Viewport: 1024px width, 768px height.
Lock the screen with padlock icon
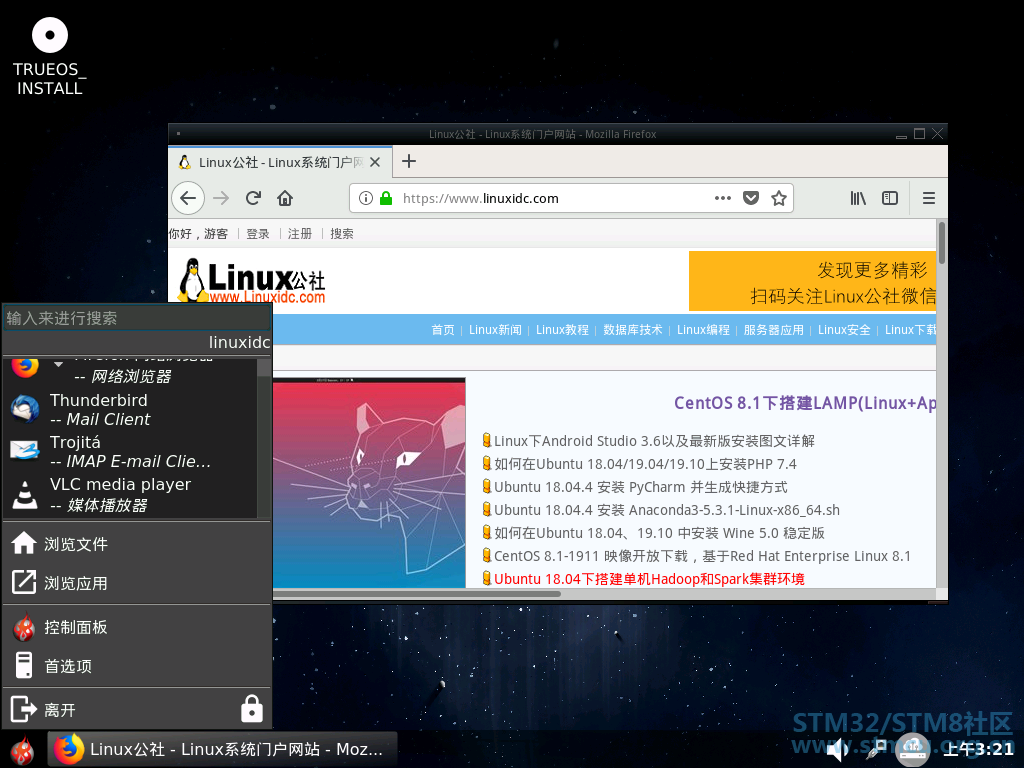click(251, 709)
